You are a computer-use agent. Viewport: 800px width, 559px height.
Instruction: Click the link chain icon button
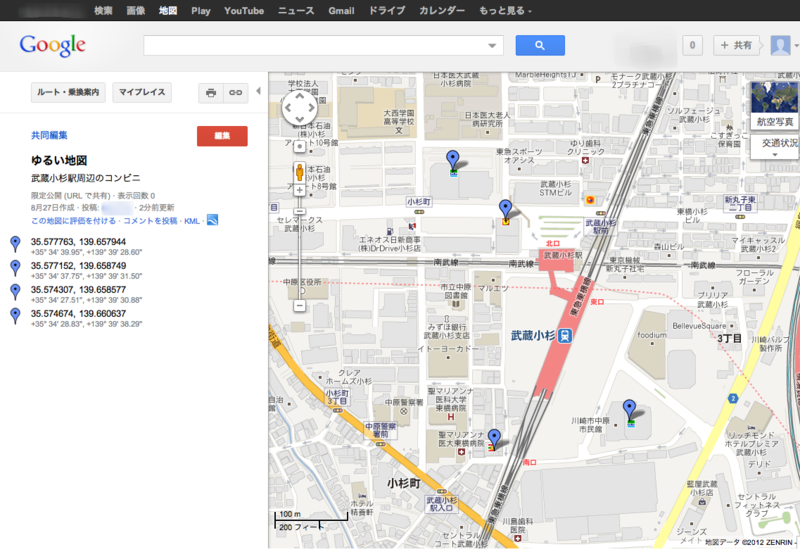coord(235,93)
